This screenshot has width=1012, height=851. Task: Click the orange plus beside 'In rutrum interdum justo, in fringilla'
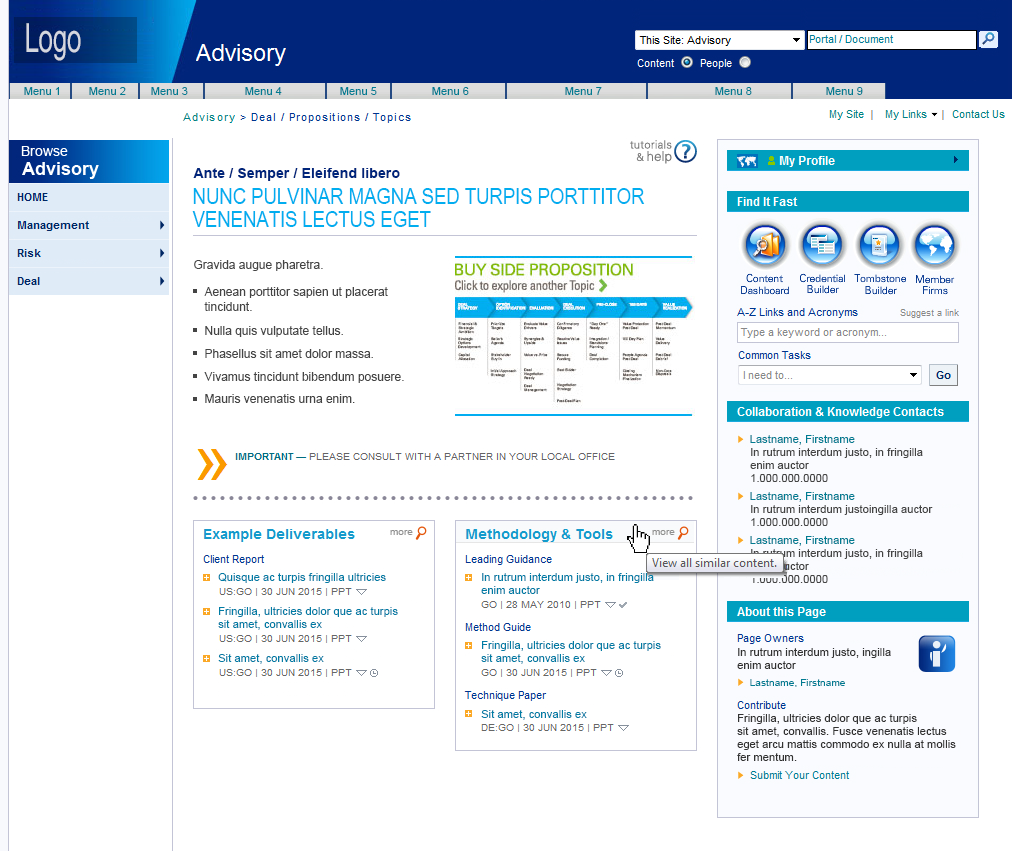coord(469,577)
